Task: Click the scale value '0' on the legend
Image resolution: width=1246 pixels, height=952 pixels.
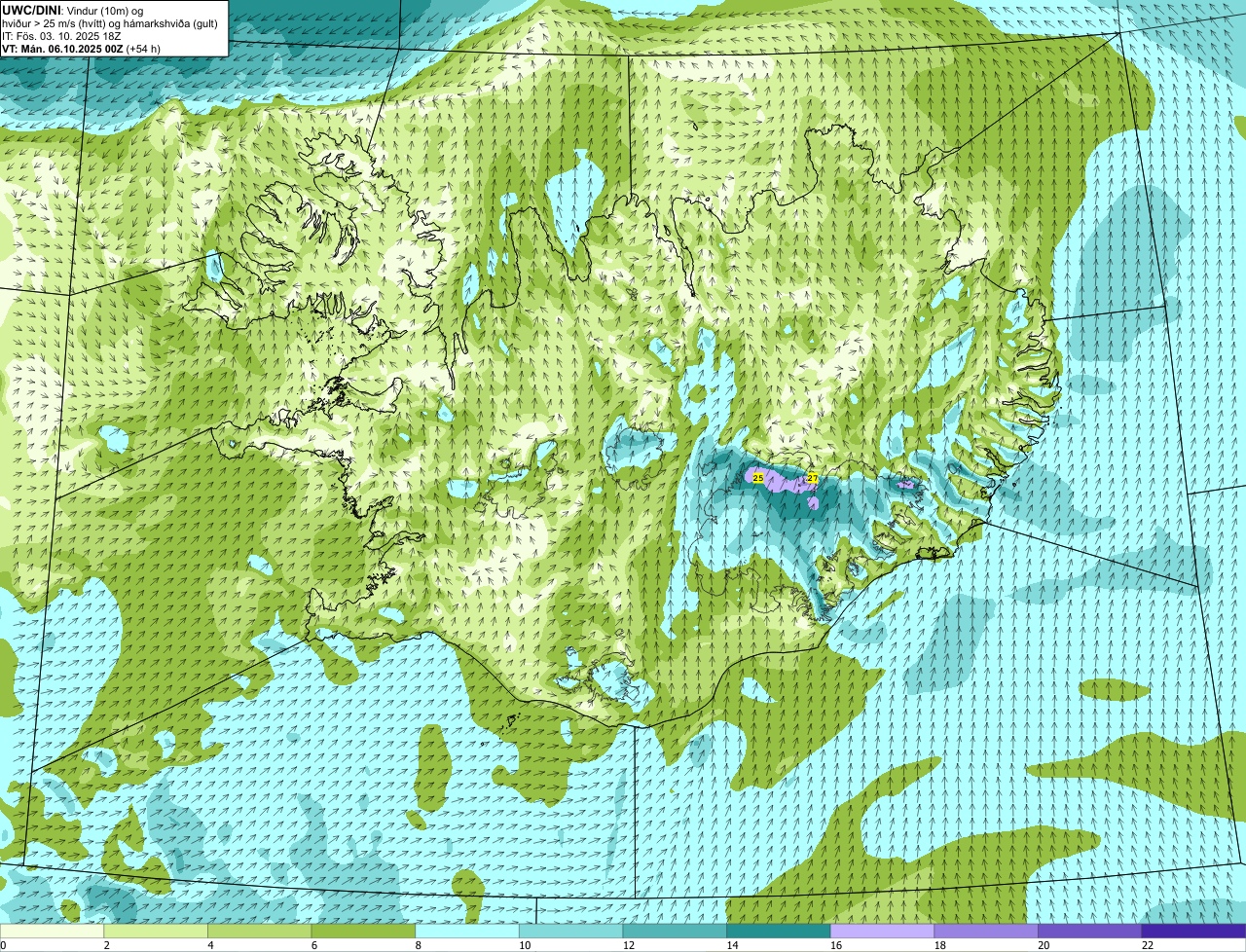Action: coord(3,945)
